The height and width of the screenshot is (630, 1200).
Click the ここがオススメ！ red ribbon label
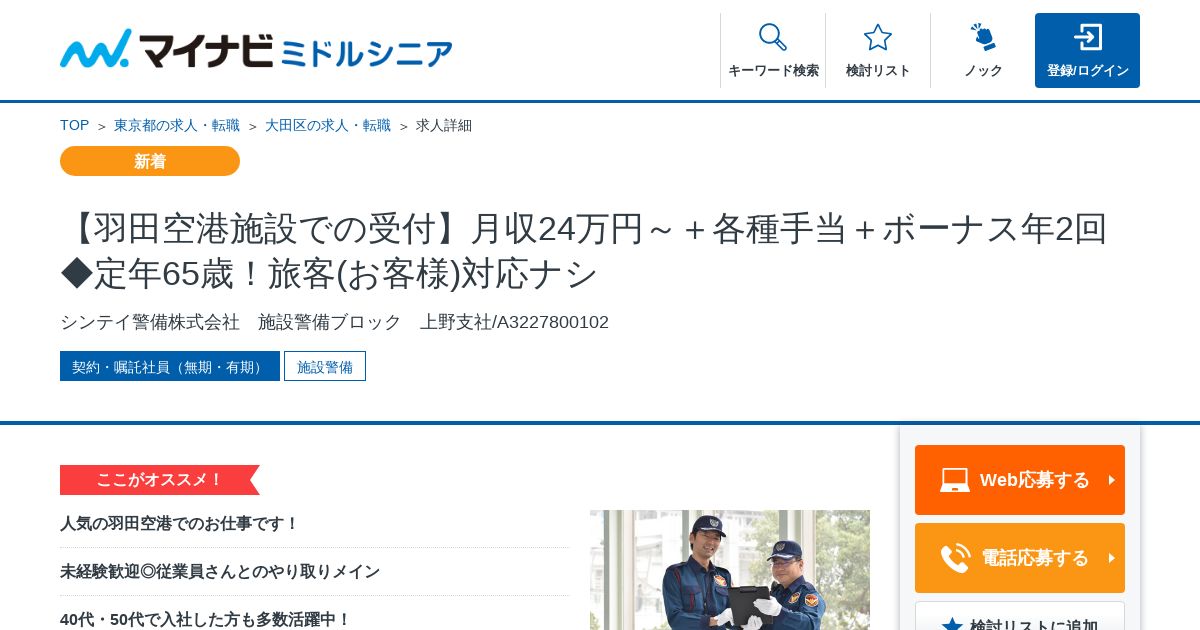click(x=160, y=480)
